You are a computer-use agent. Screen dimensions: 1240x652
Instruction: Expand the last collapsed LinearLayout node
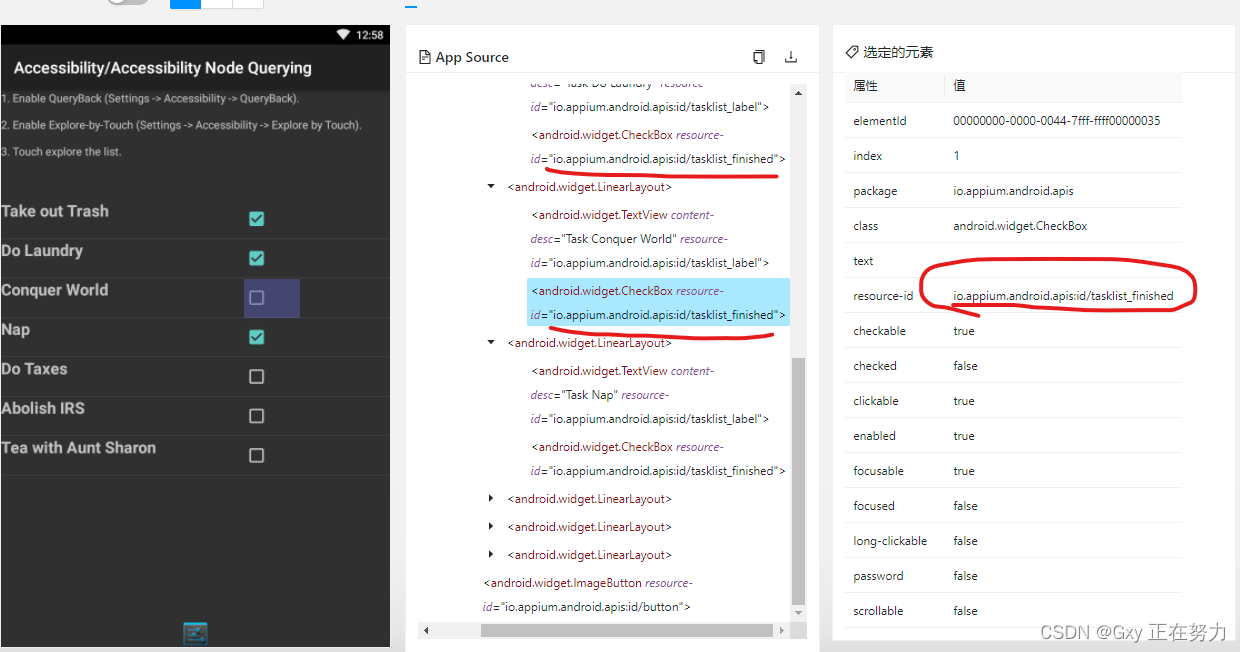pos(490,554)
